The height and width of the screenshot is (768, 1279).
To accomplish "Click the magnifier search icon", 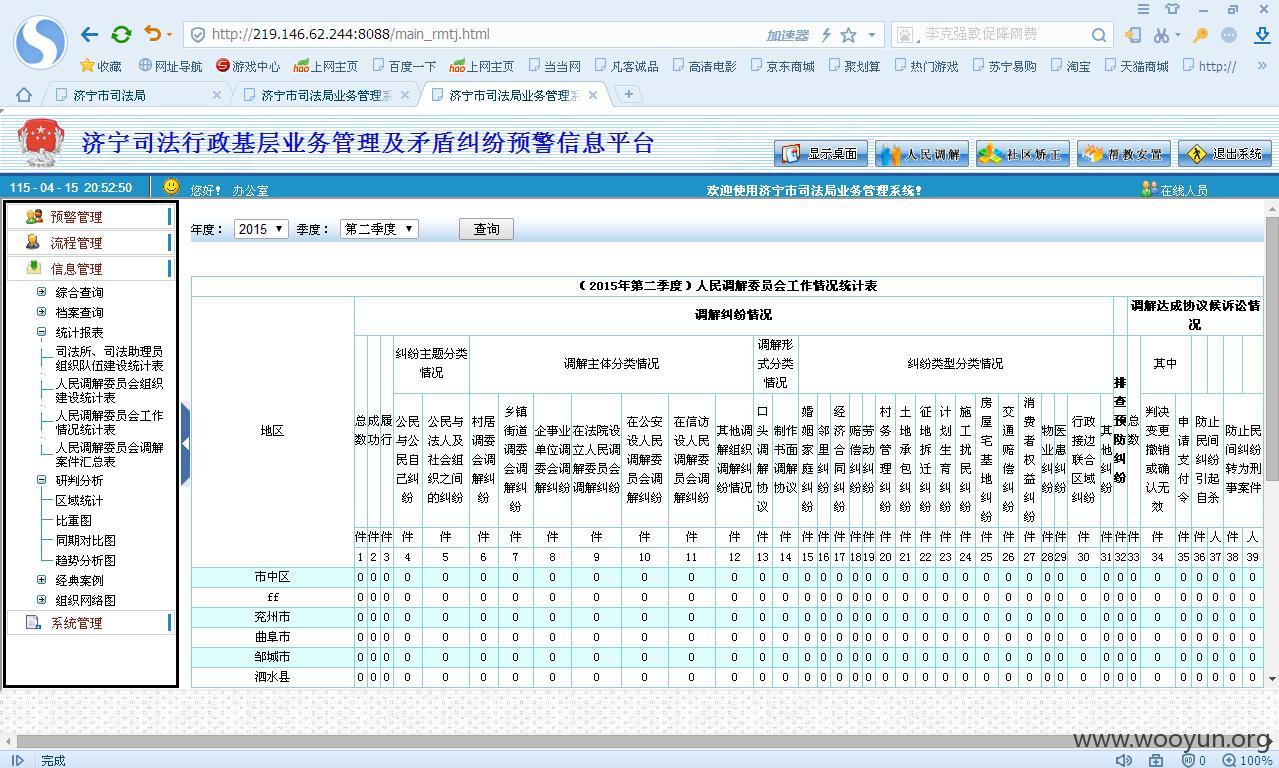I will [1099, 35].
